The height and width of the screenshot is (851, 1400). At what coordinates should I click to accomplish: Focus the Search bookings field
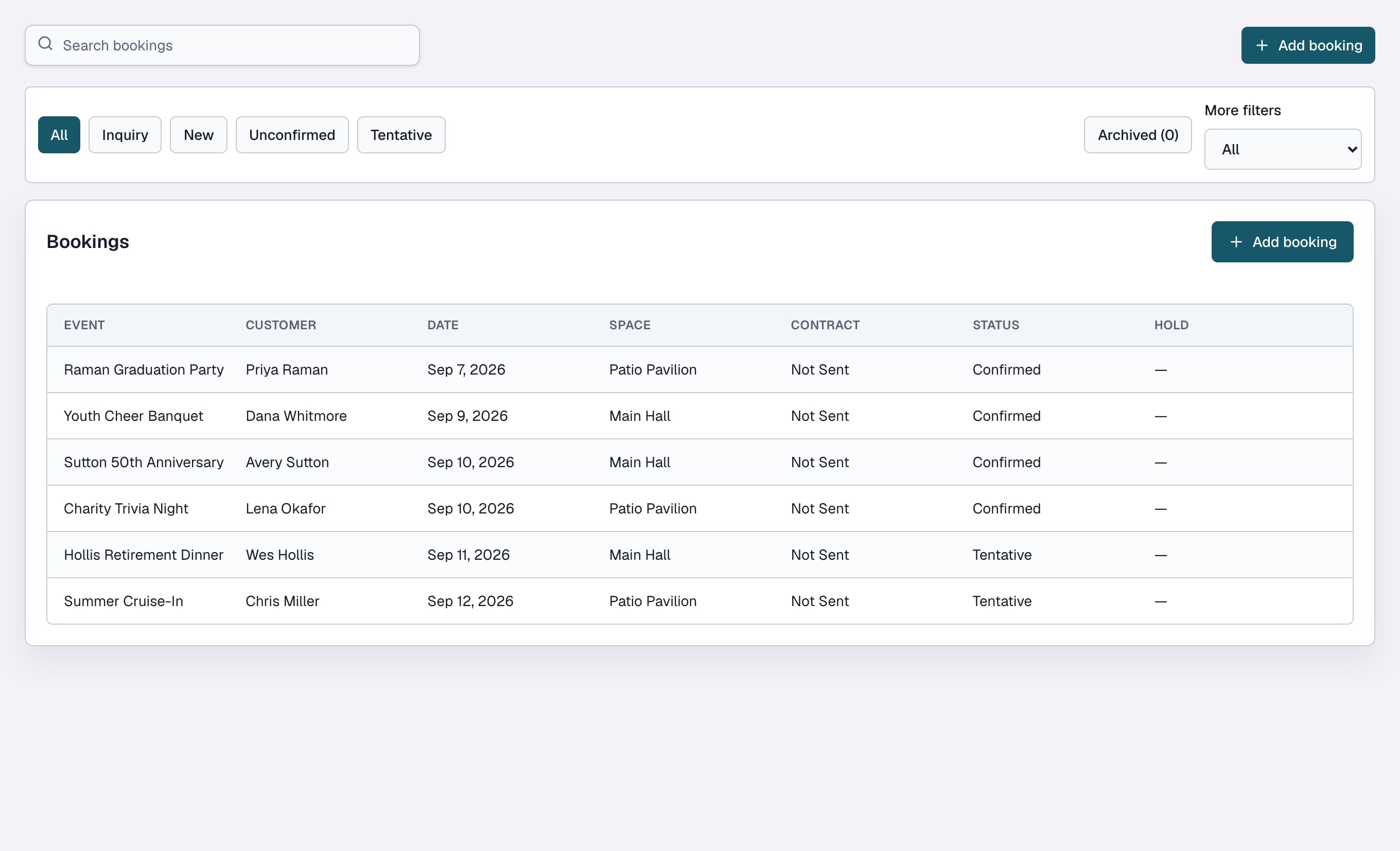222,45
